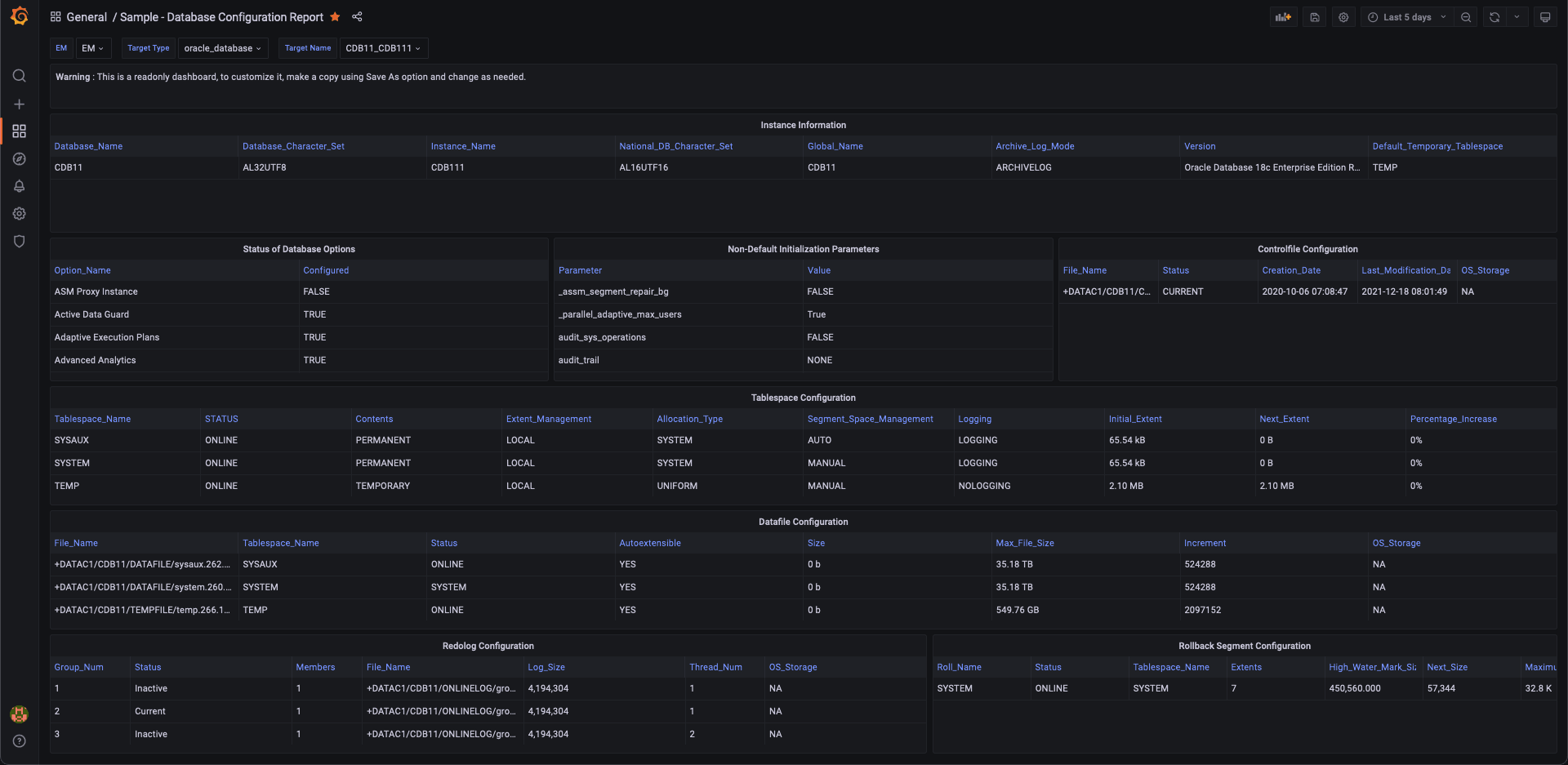Open Server Admin shield icon in sidebar
This screenshot has width=1568, height=765.
click(19, 241)
